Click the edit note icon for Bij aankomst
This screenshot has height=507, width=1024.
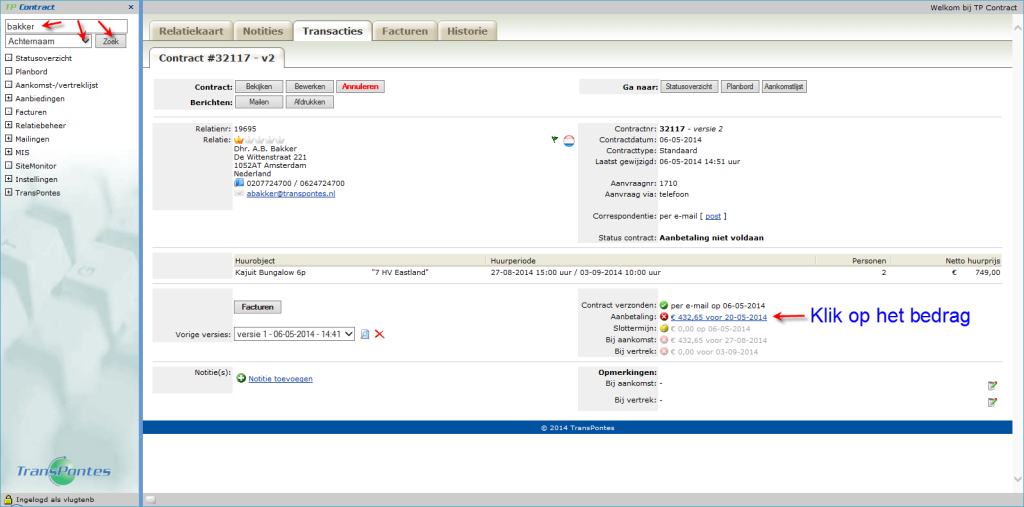coord(992,385)
